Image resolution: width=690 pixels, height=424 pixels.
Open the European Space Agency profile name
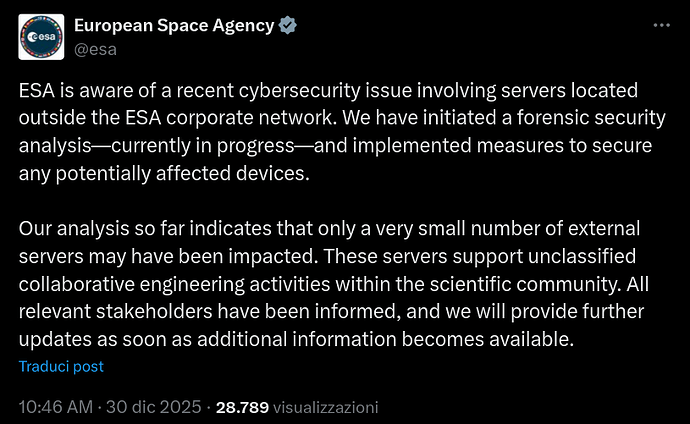click(x=174, y=26)
